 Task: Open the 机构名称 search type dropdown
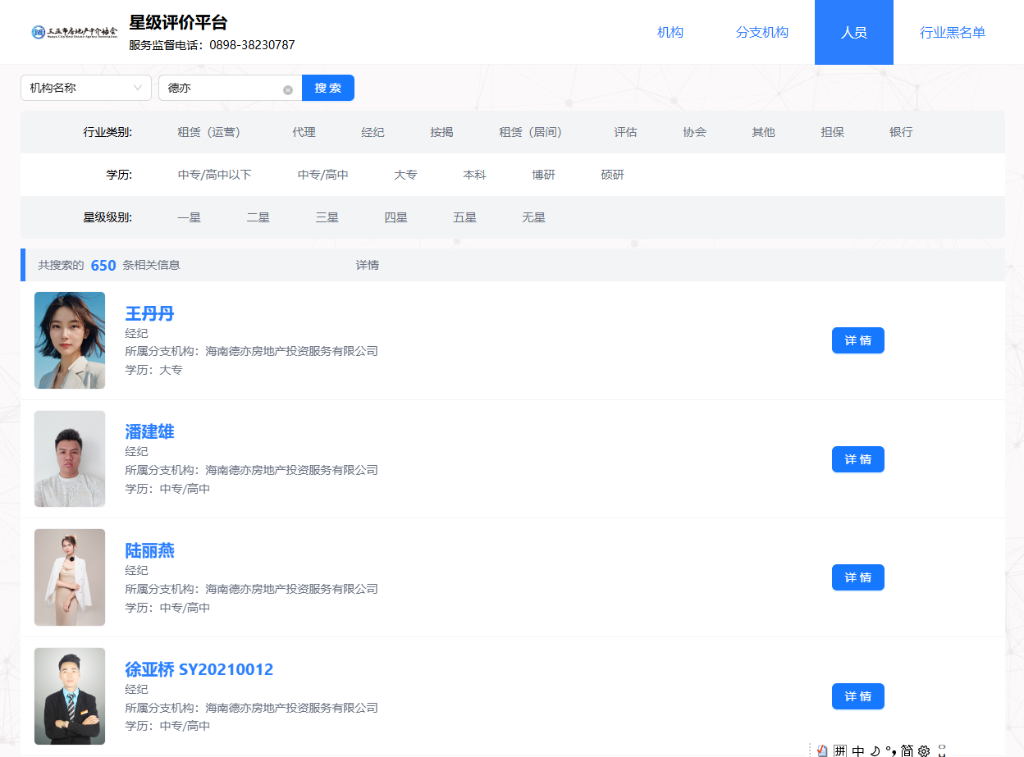point(86,88)
